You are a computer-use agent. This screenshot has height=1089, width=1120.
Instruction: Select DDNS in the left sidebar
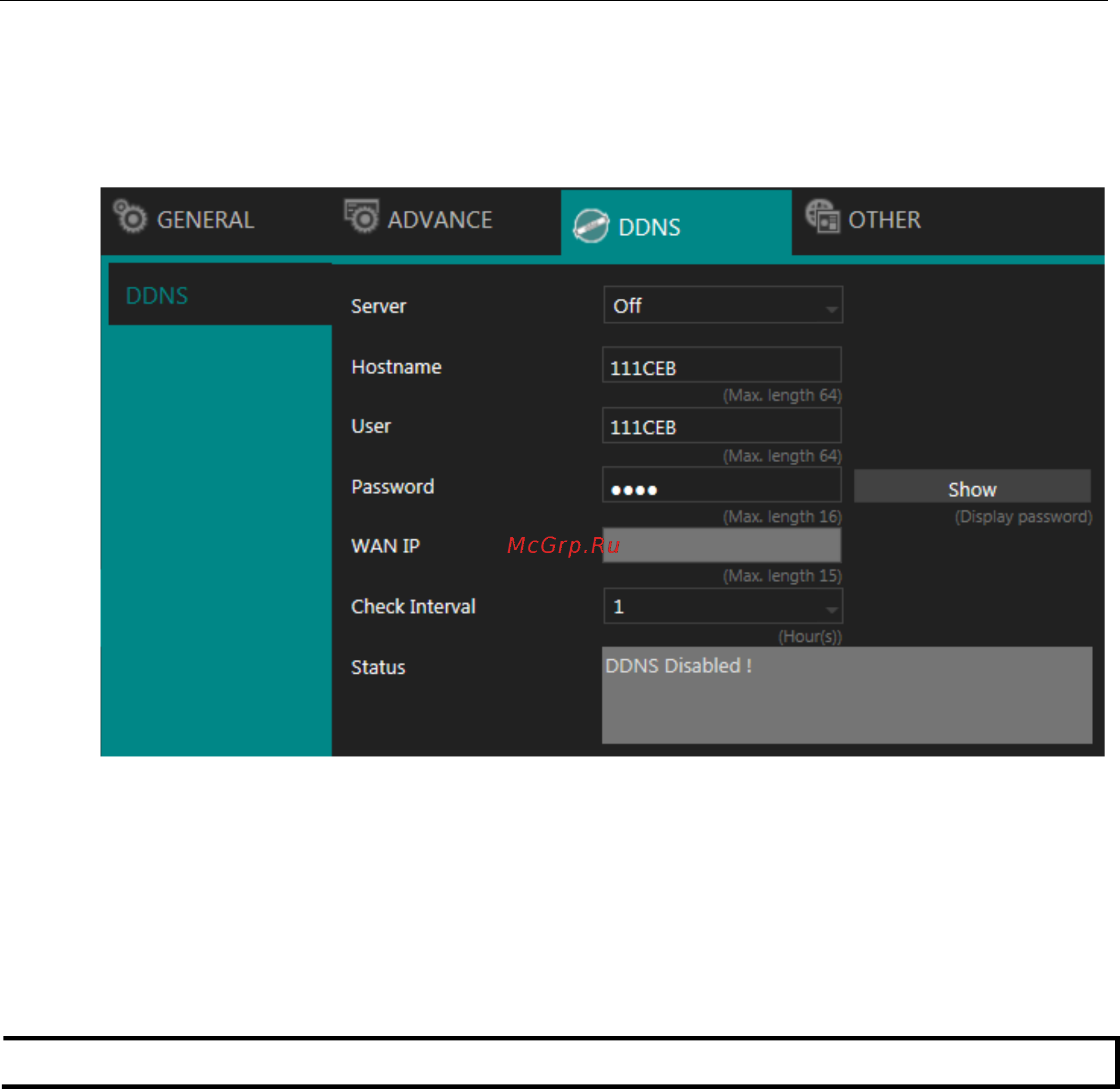[x=220, y=295]
